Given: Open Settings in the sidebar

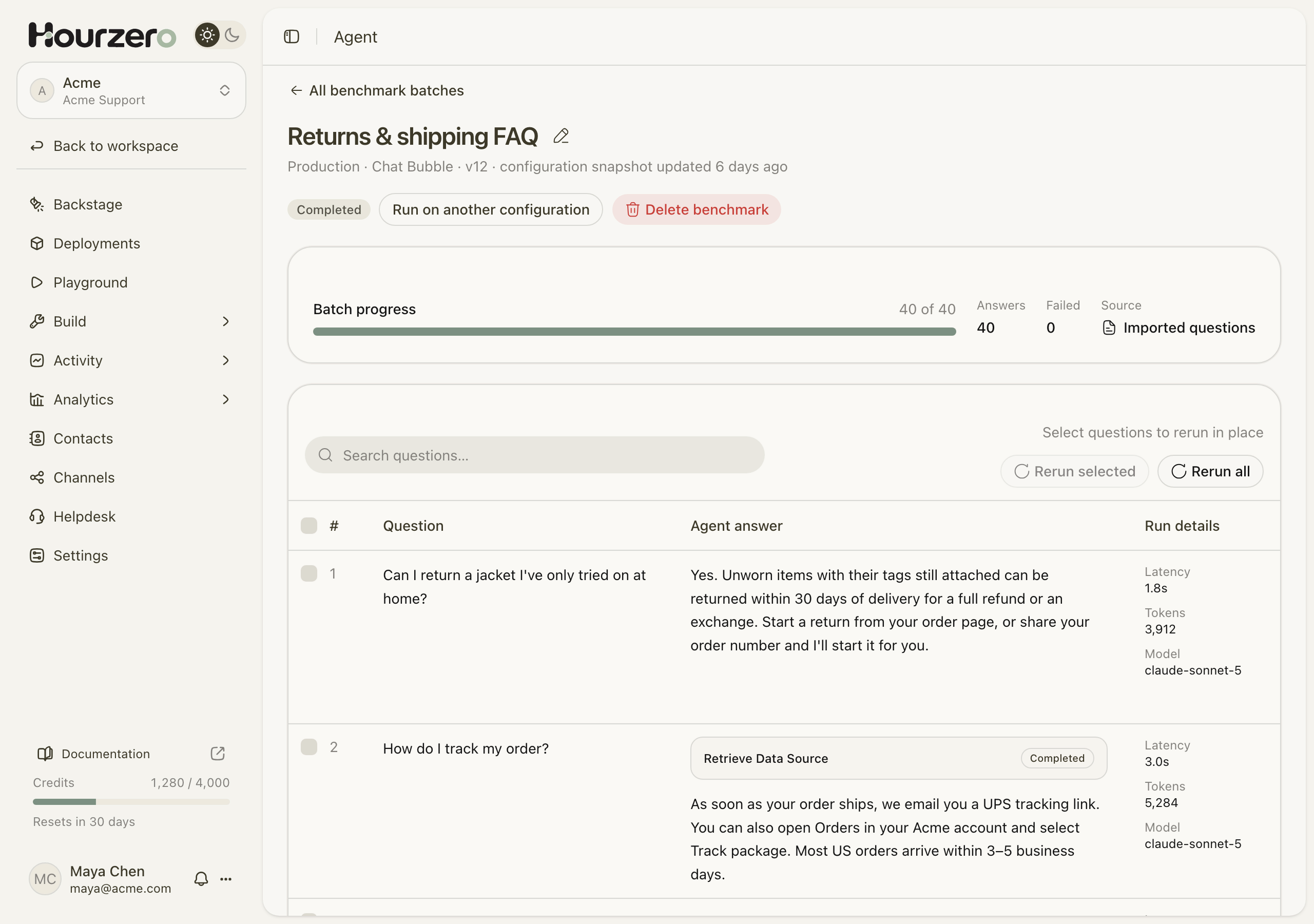Looking at the screenshot, I should [131, 555].
